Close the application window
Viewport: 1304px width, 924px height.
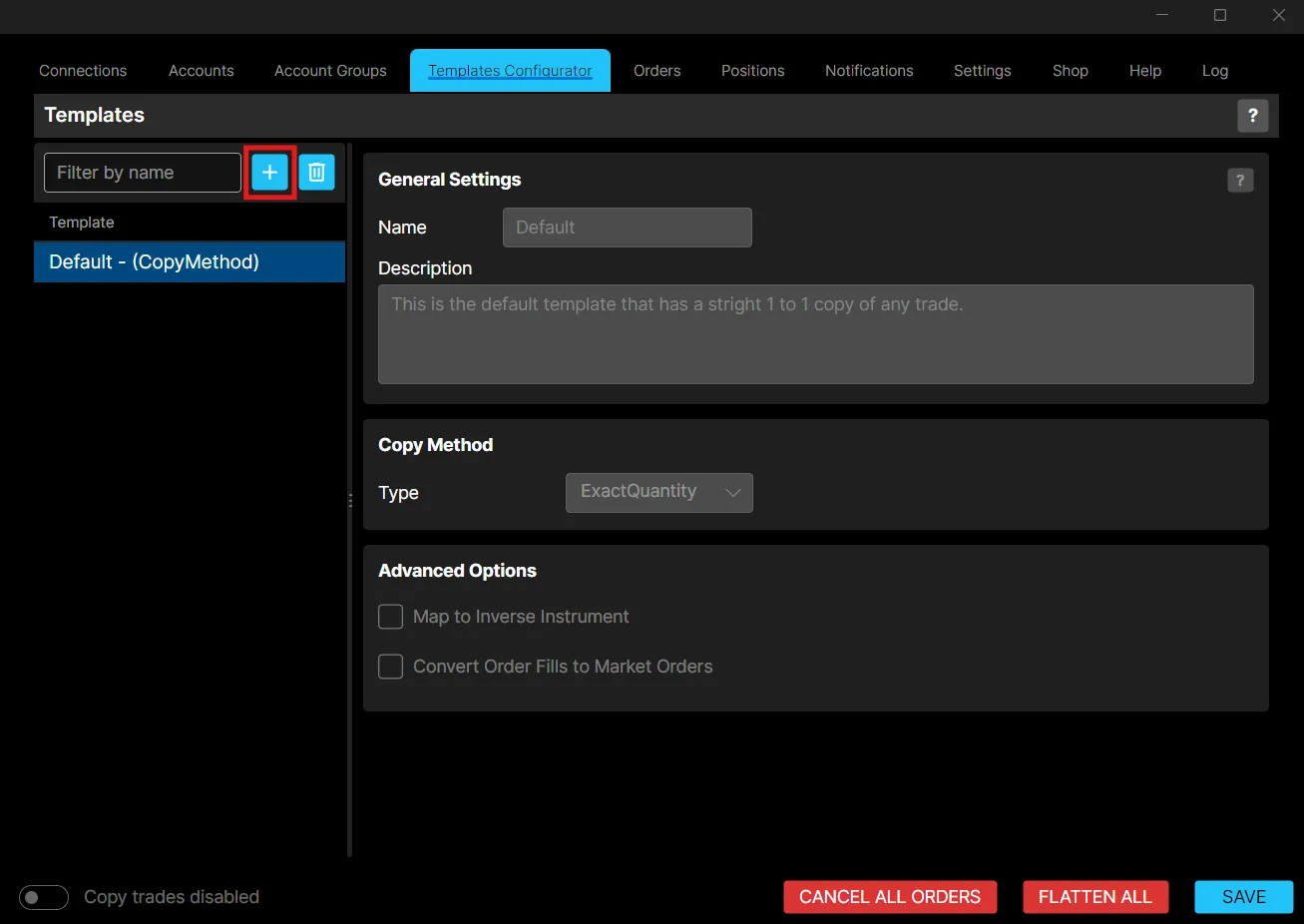click(x=1278, y=15)
